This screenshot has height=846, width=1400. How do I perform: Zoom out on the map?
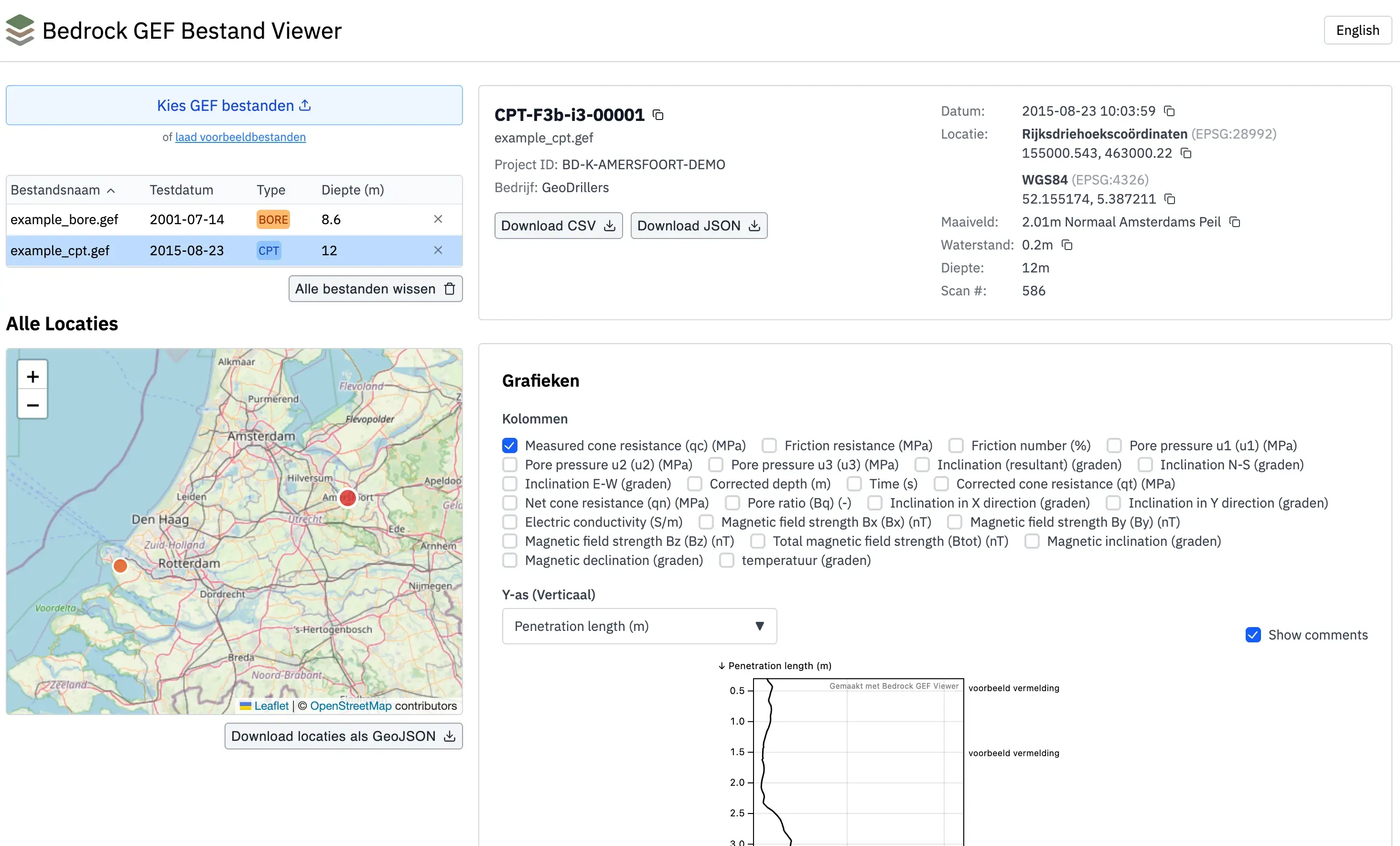(32, 404)
